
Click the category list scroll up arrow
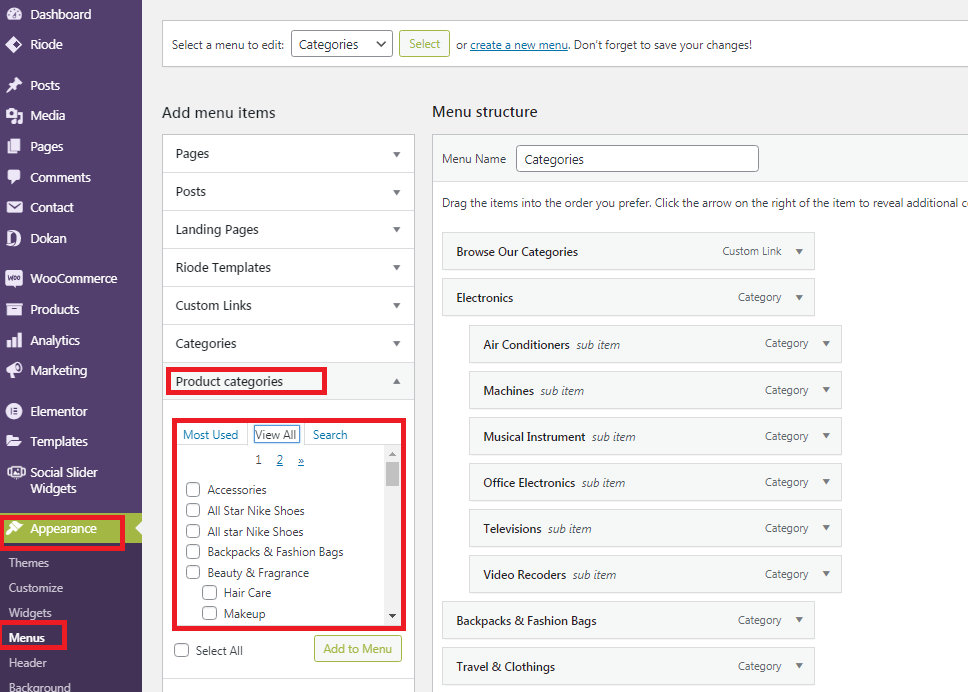pos(392,454)
